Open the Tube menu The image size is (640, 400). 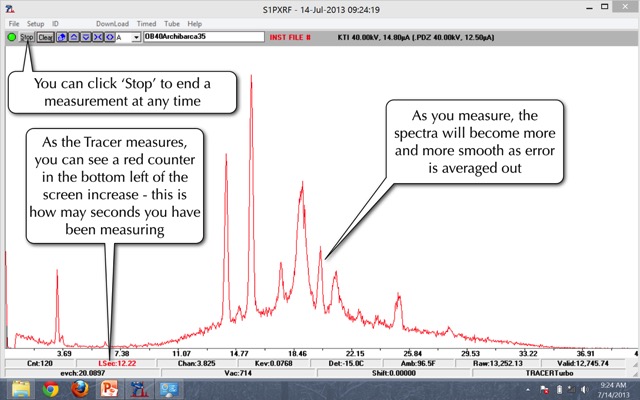pos(172,23)
